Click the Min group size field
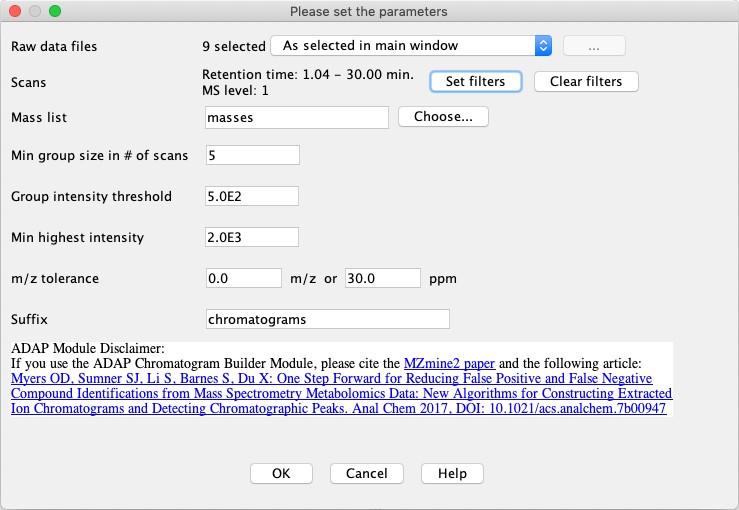 (252, 155)
